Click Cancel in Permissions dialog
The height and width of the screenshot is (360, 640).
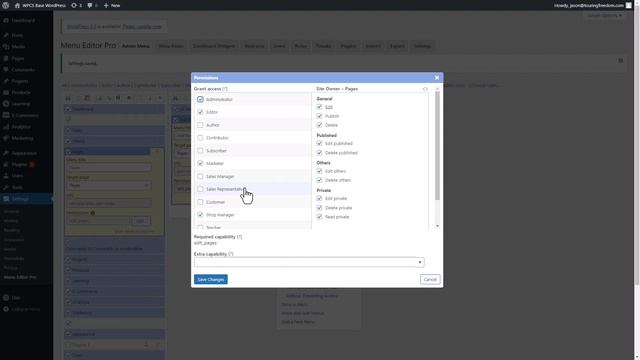click(430, 280)
